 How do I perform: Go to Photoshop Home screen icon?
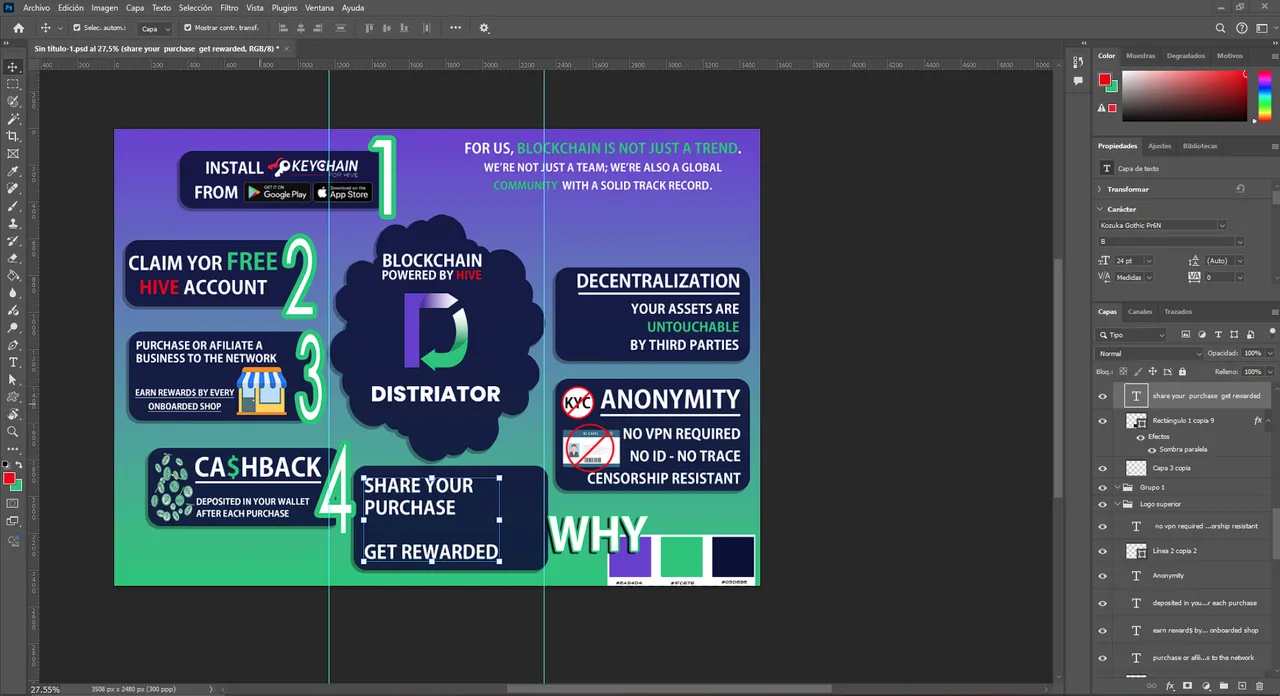click(18, 28)
